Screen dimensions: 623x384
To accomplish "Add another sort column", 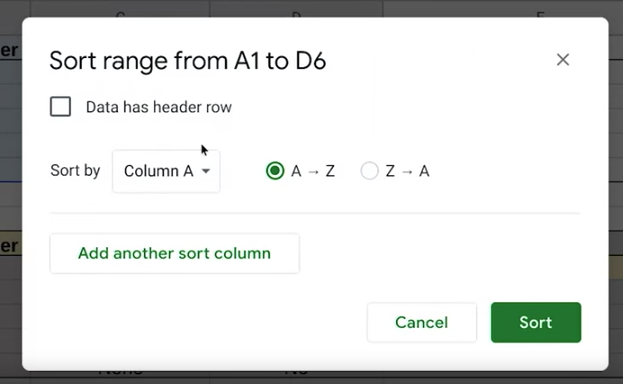I will coord(174,254).
